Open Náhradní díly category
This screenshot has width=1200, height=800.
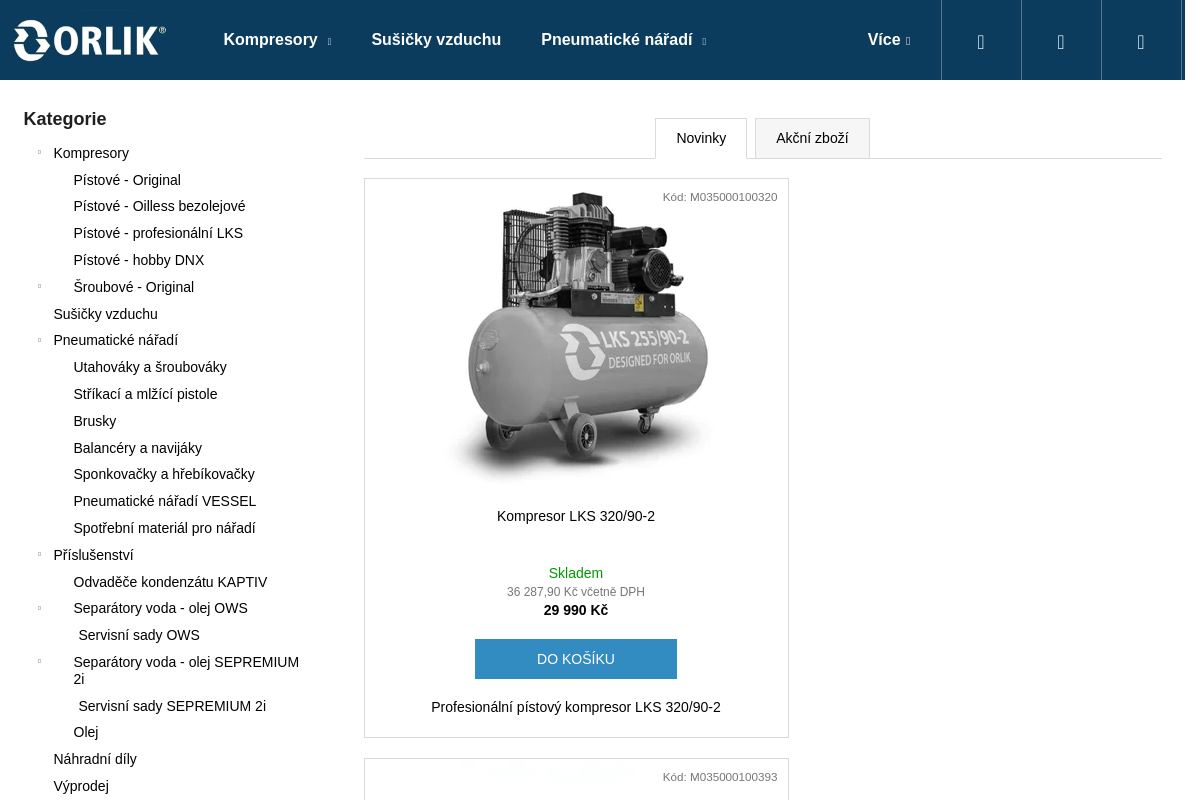coord(95,759)
